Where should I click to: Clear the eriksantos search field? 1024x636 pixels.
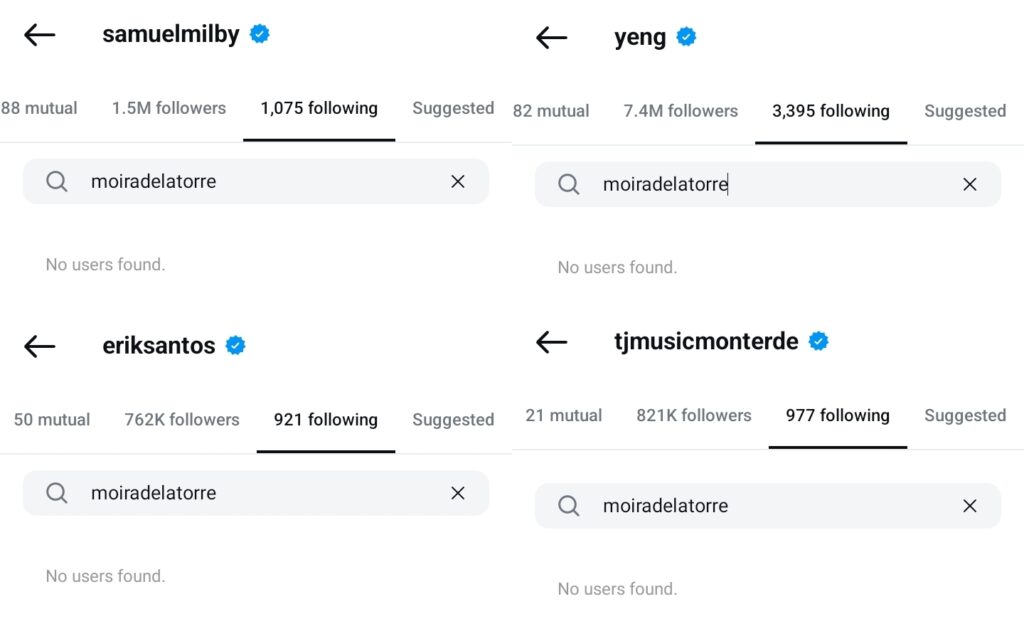[x=458, y=493]
